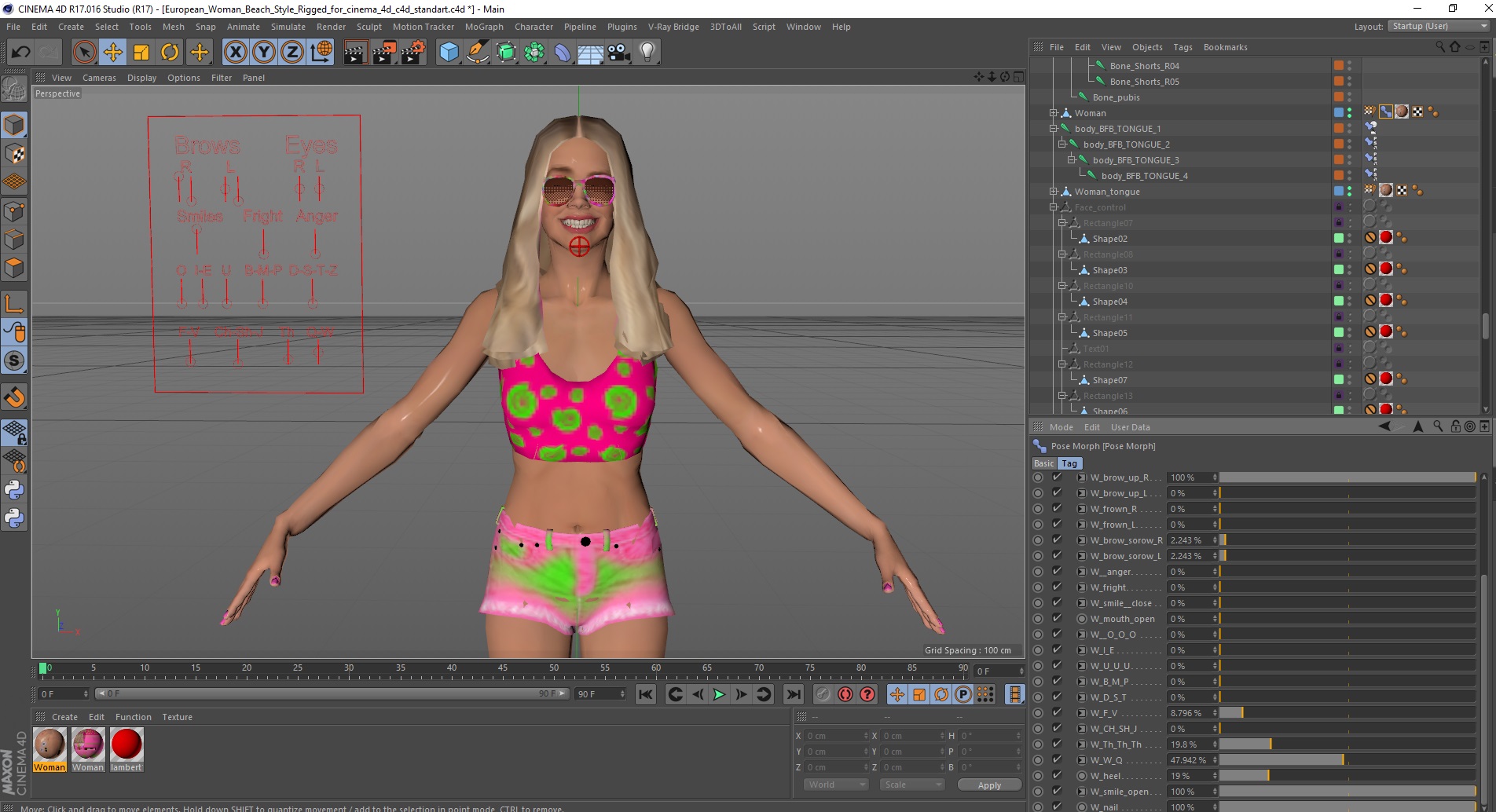
Task: Go to end of animation
Action: click(x=794, y=694)
